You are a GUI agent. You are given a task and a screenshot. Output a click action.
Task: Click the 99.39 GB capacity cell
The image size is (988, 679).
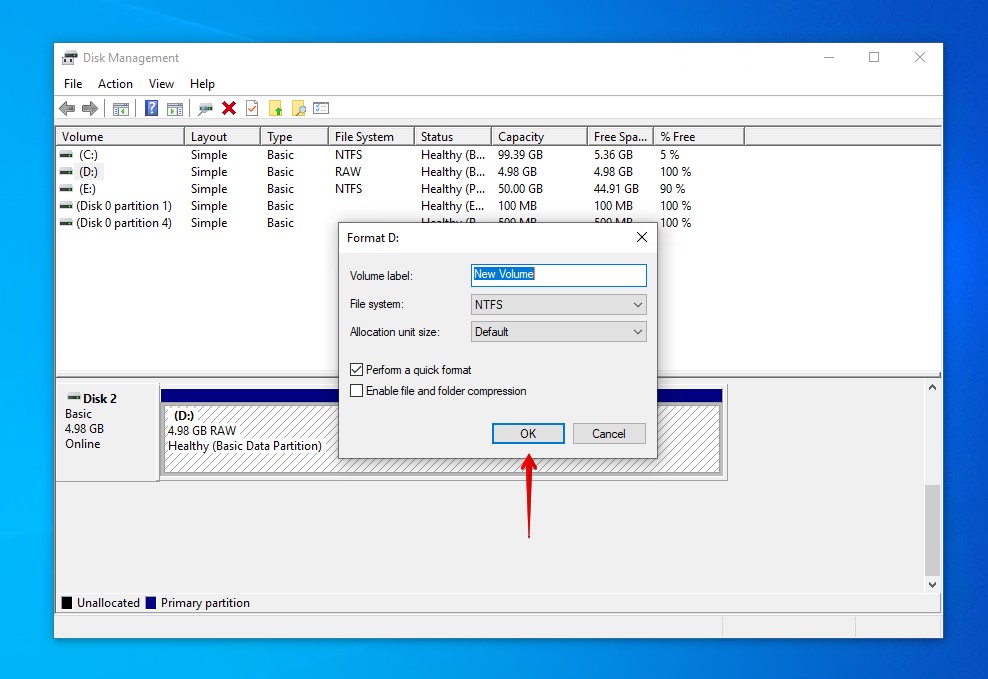pyautogui.click(x=520, y=154)
